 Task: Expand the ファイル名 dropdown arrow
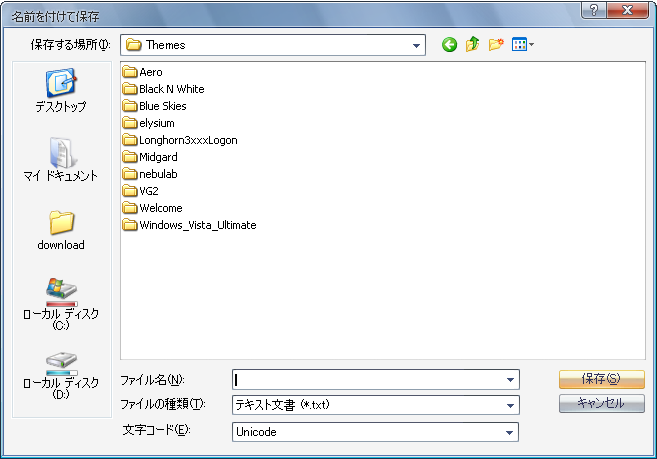(510, 380)
